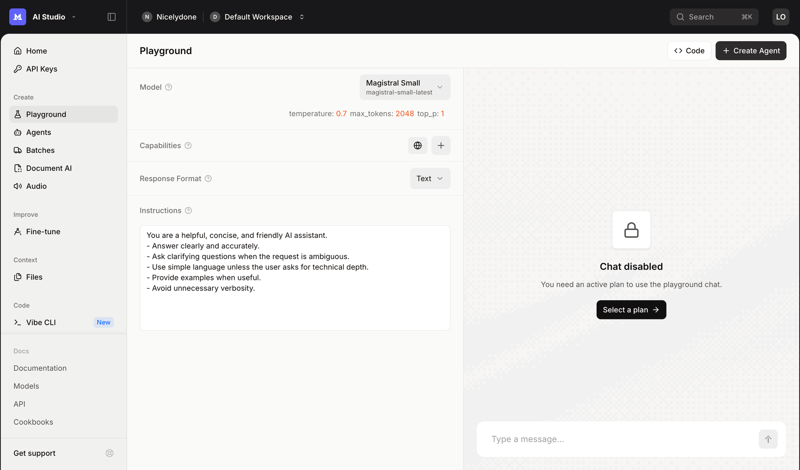The width and height of the screenshot is (800, 470).
Task: Click the LO user avatar
Action: 781,17
